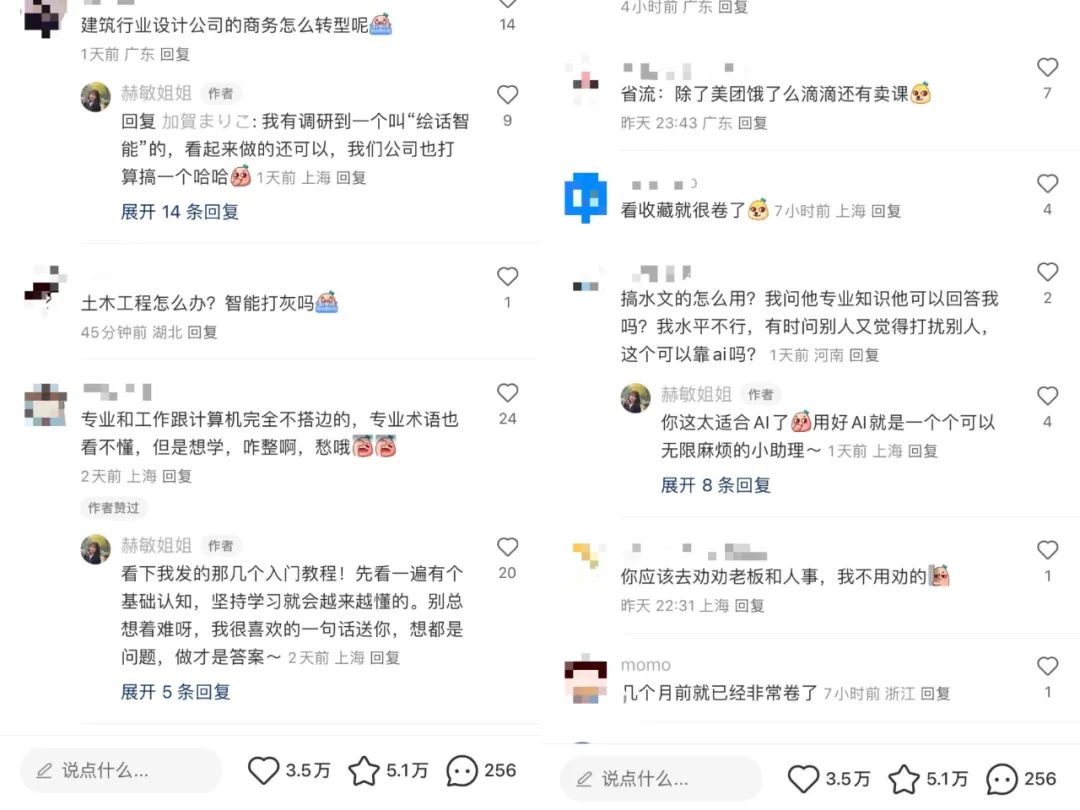Screen dimensions: 1080x810
Task: Tap the left star favorites icon 5.1万
Action: [x=364, y=771]
